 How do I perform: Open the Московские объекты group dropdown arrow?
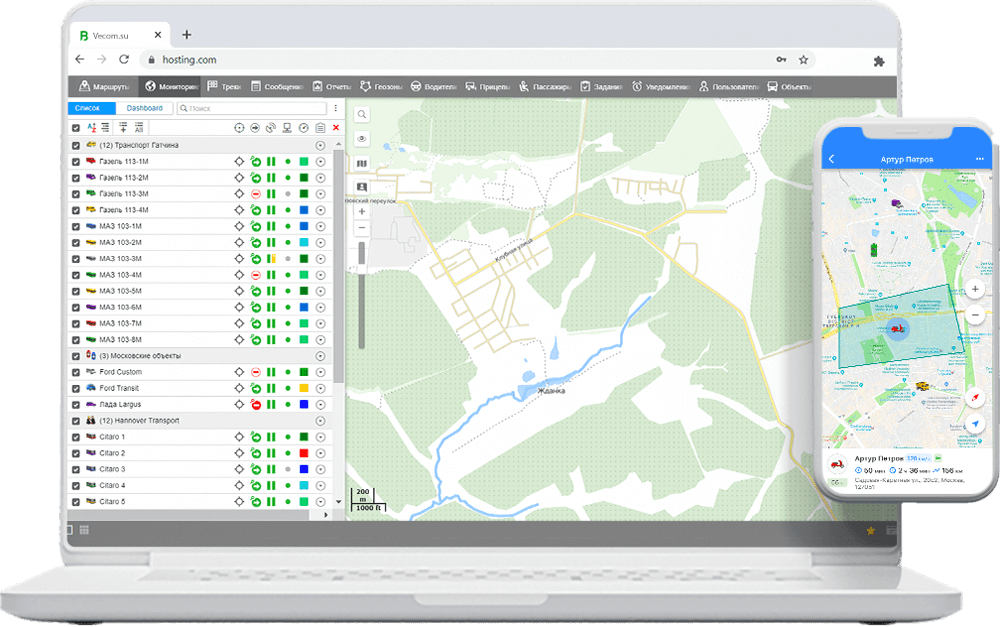(x=320, y=356)
